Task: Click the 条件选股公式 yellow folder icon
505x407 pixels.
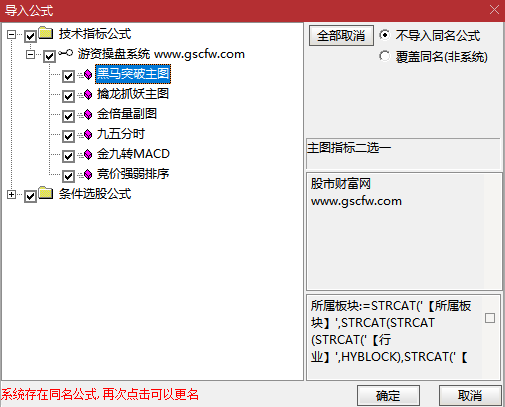Action: (x=46, y=193)
